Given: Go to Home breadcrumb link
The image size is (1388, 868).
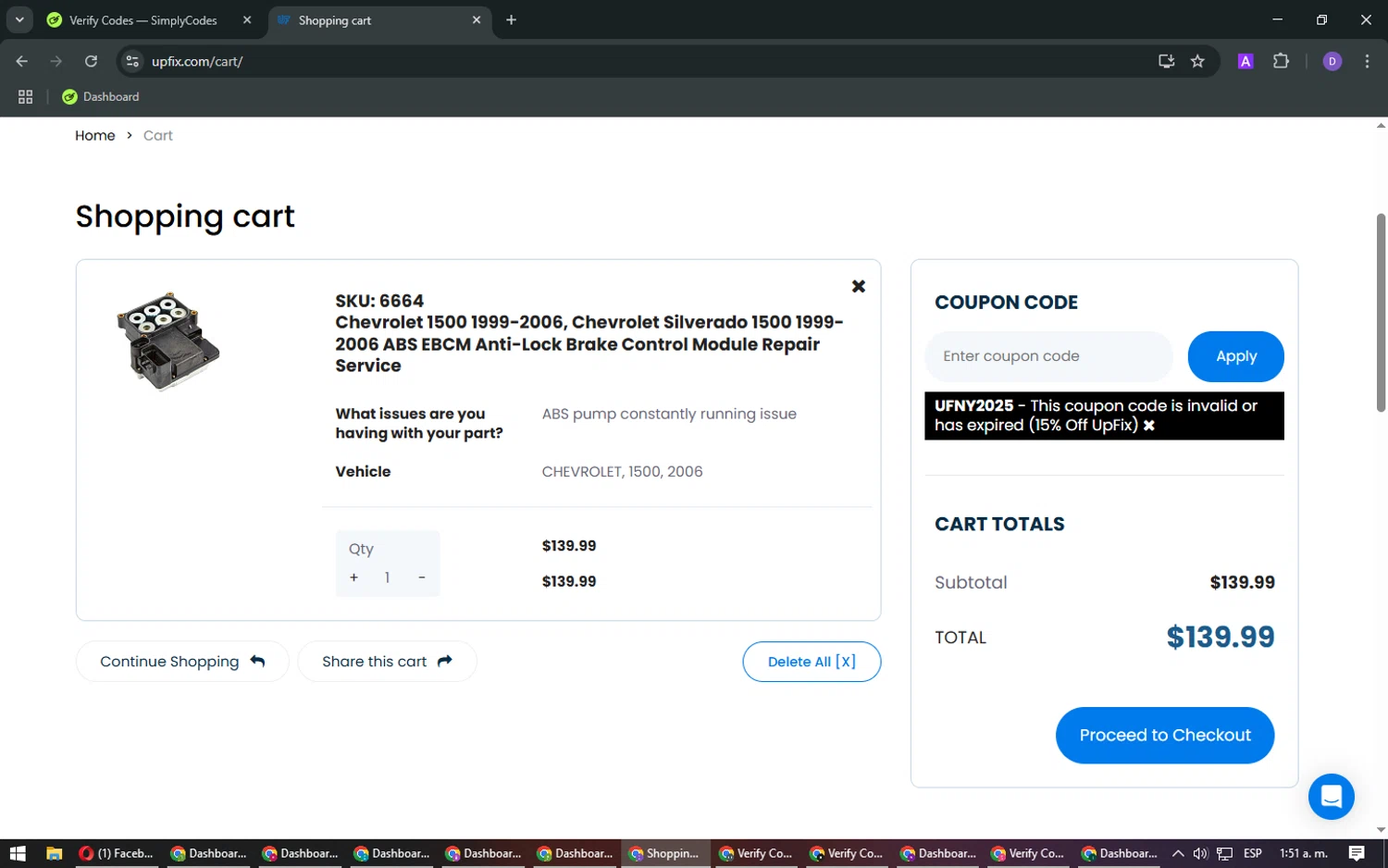Looking at the screenshot, I should (95, 135).
